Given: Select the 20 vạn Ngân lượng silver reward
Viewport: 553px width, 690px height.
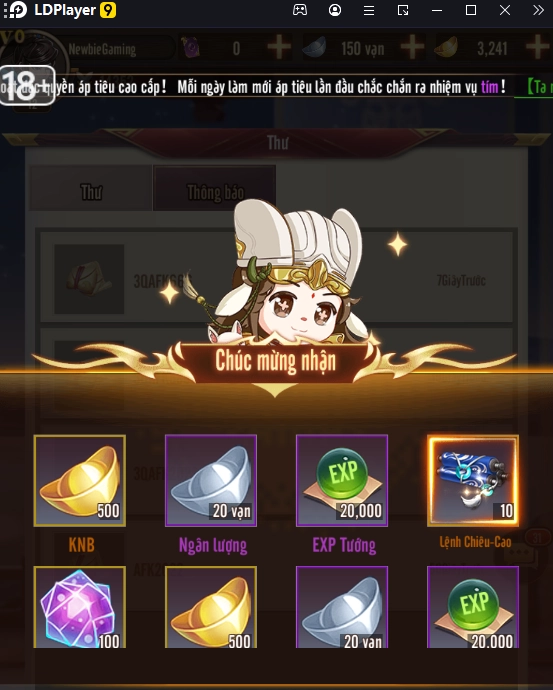Looking at the screenshot, I should click(x=211, y=481).
